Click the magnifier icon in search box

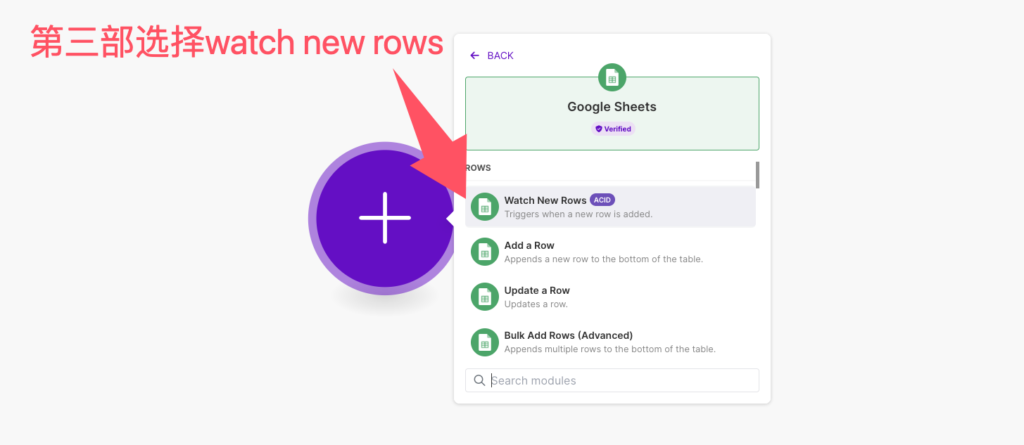480,381
